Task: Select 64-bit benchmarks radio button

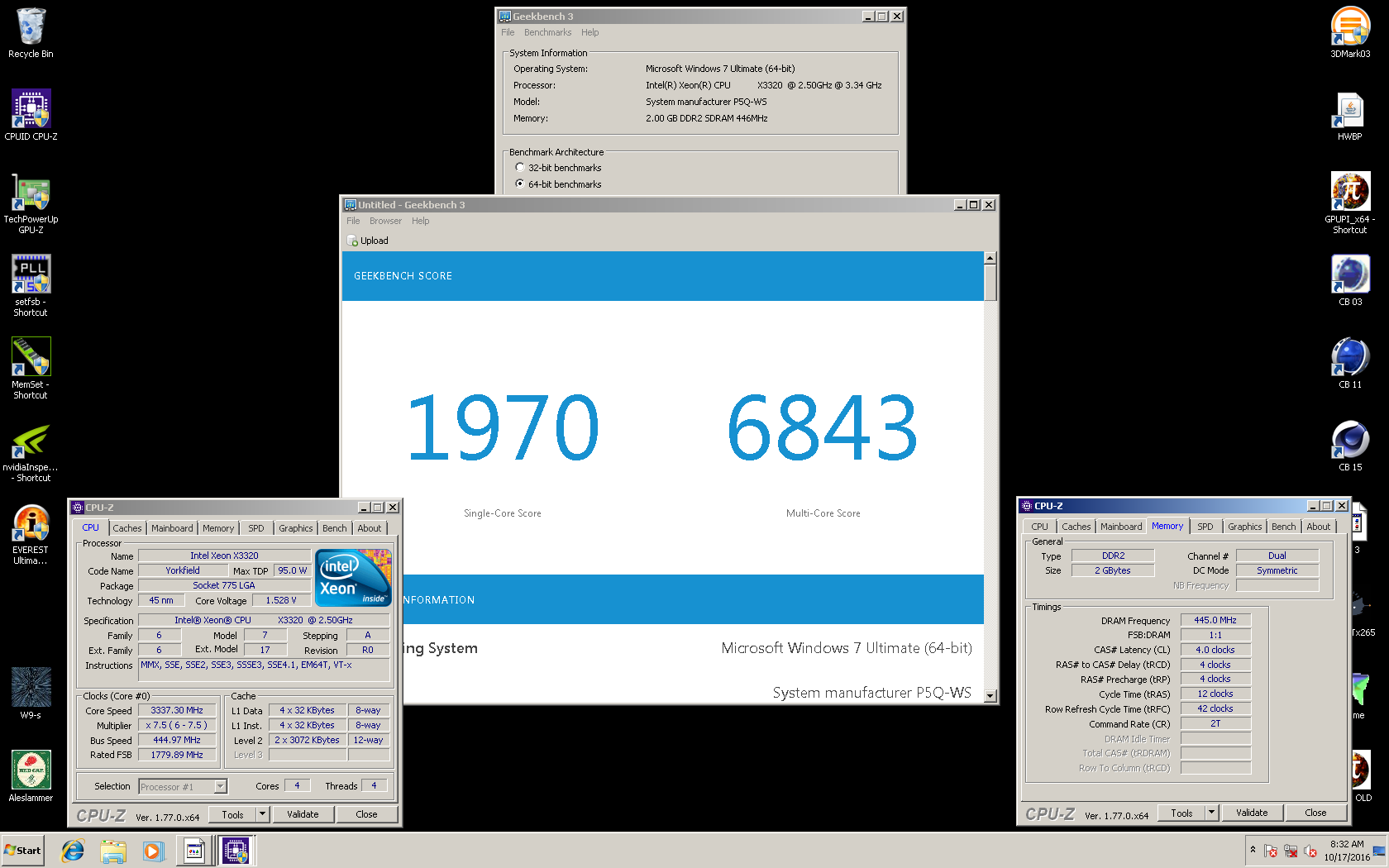Action: click(x=520, y=184)
